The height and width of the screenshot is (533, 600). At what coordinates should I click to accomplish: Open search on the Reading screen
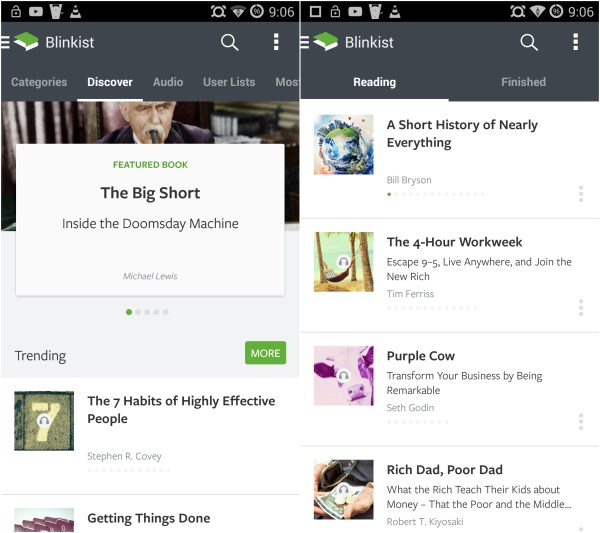[x=529, y=42]
